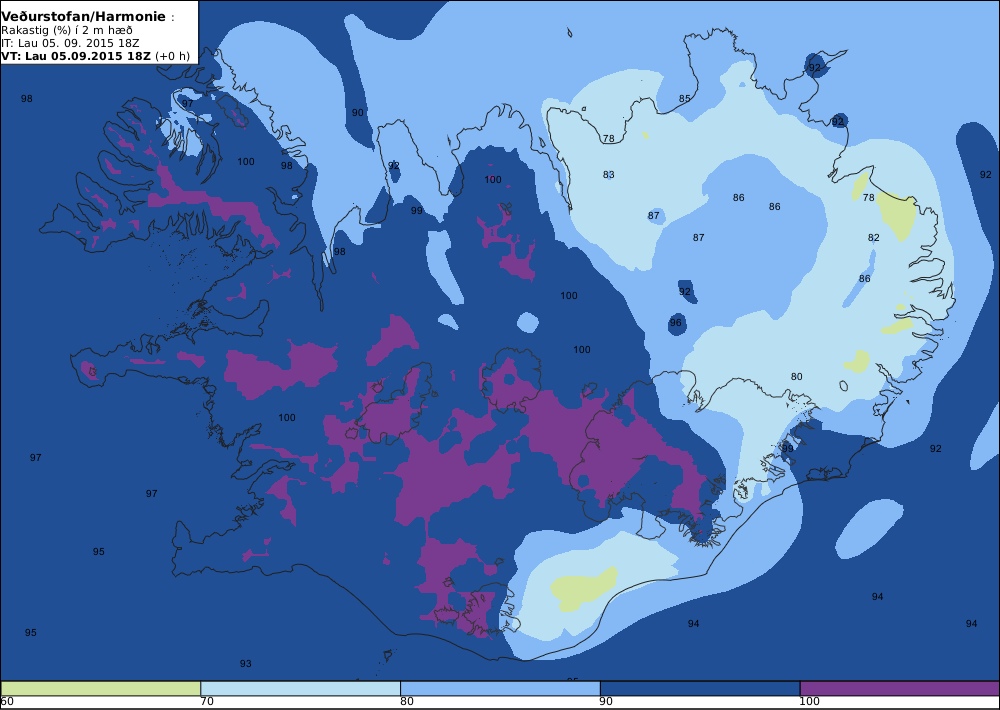The image size is (1000, 710).
Task: Click the legend label "70"
Action: pyautogui.click(x=207, y=702)
